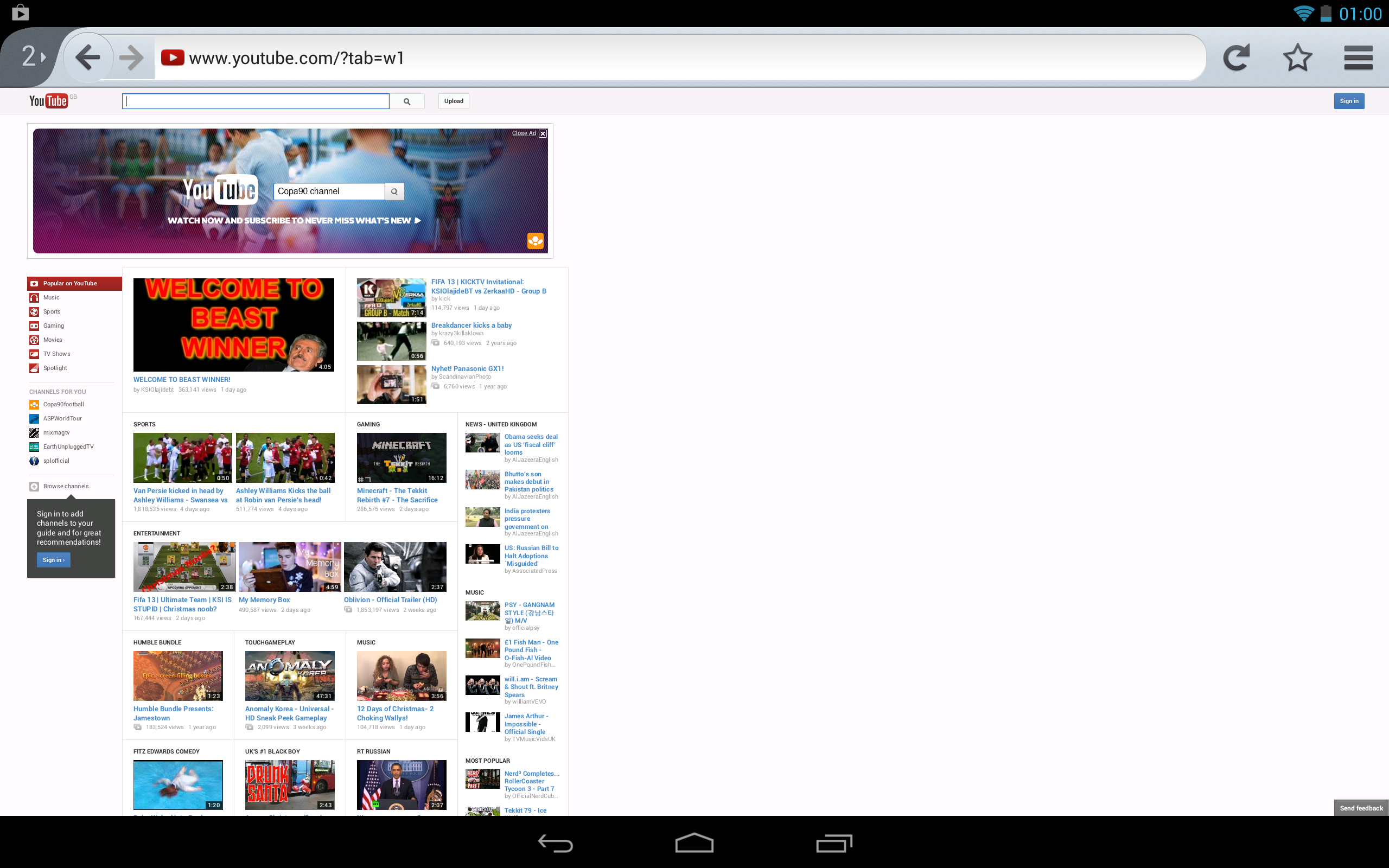Open Movies category in sidebar
This screenshot has width=1389, height=868.
[x=52, y=340]
